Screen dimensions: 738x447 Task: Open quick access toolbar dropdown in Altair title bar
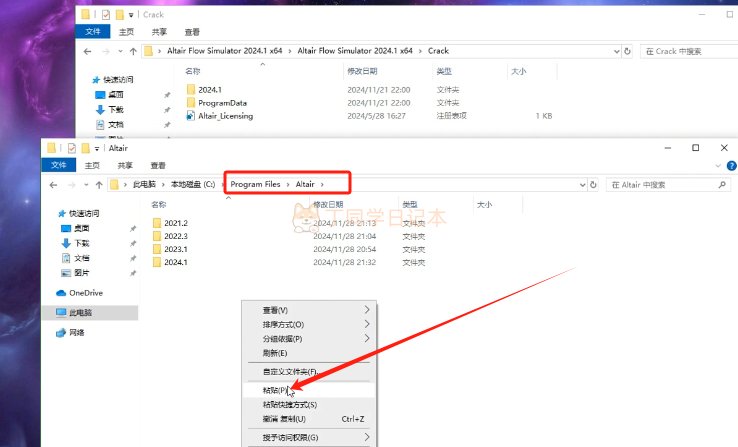pyautogui.click(x=97, y=148)
